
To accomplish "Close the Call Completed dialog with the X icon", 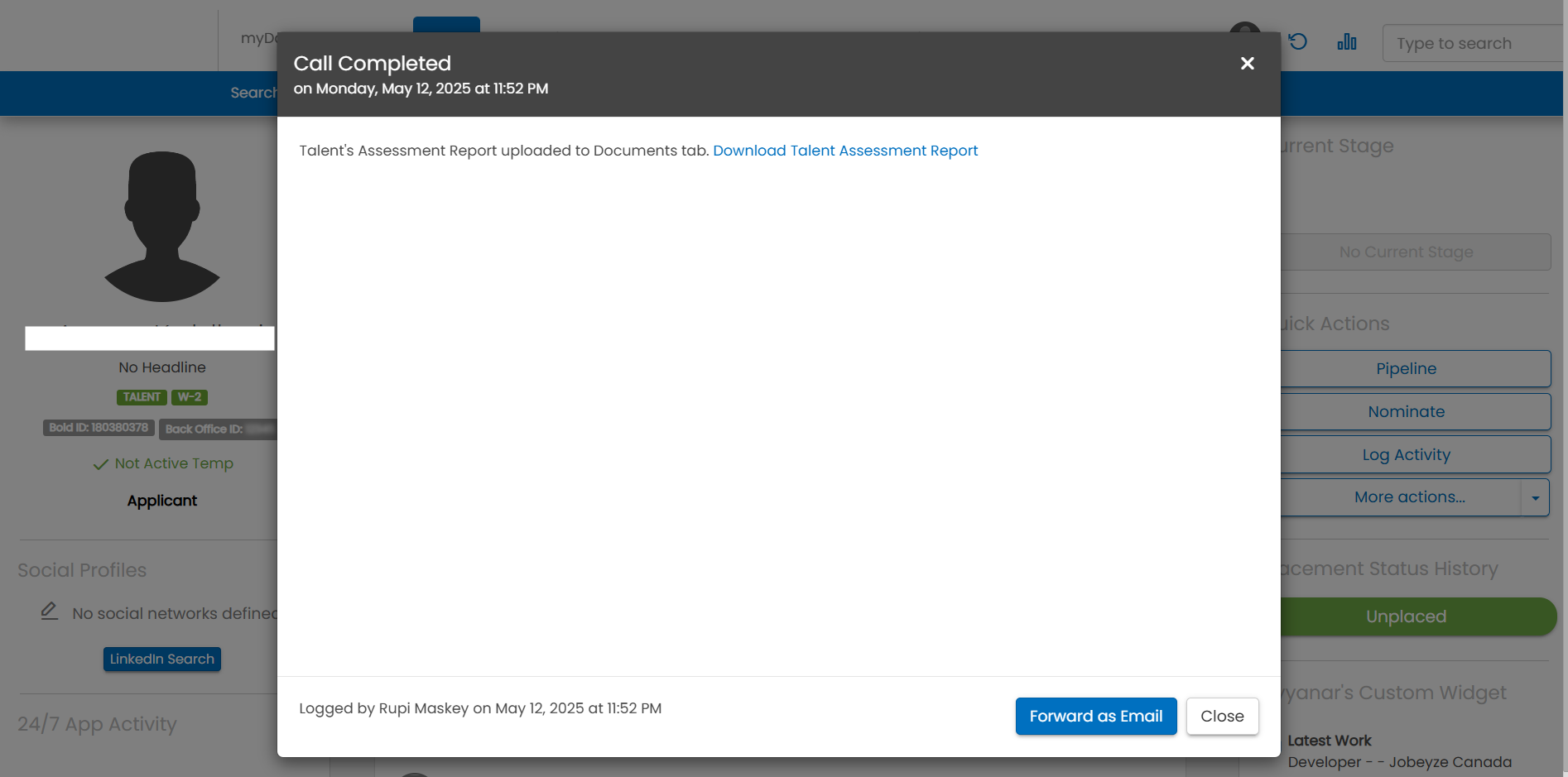I will tap(1247, 64).
